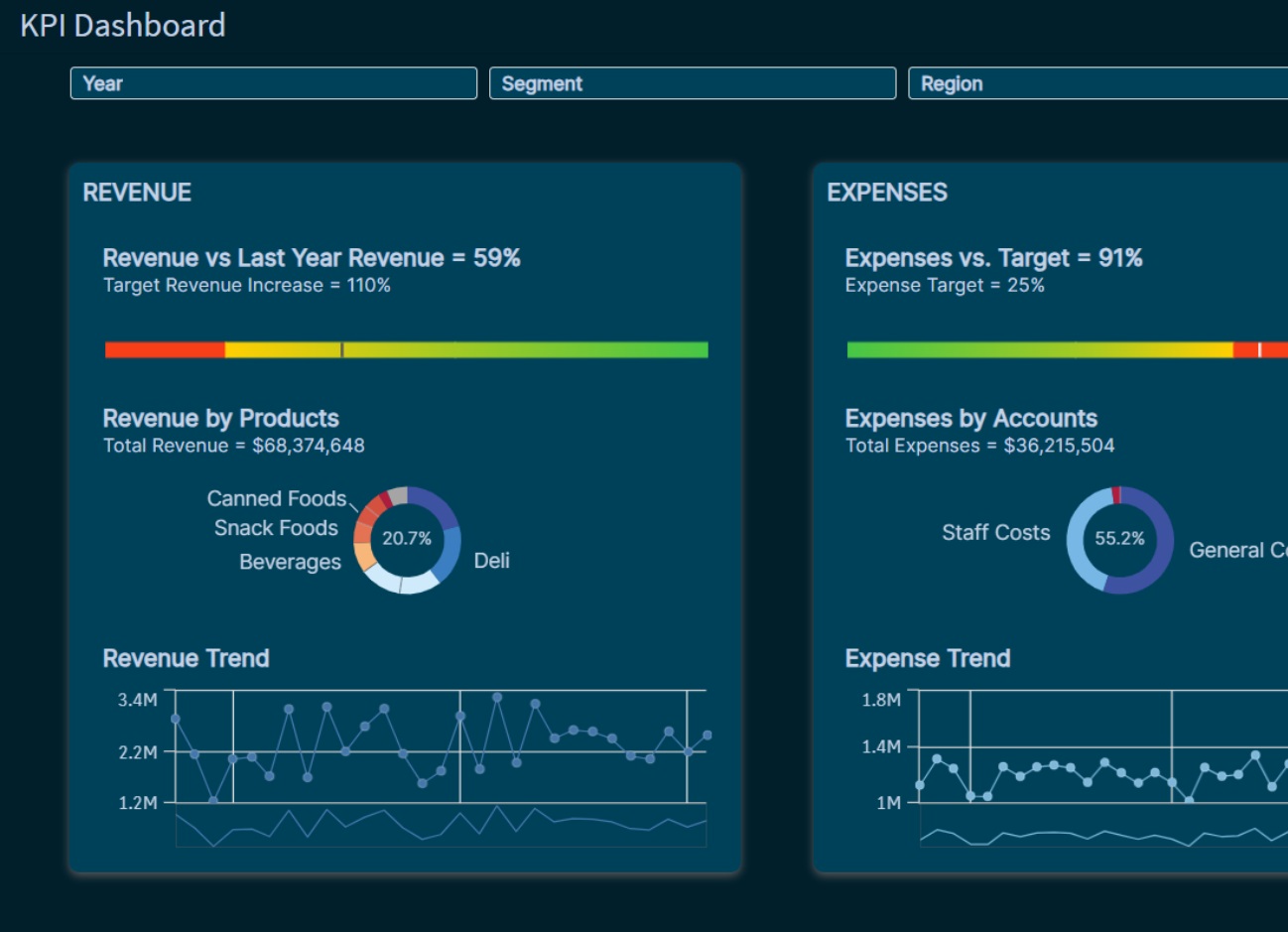Click the Expenses by Accounts heading
This screenshot has height=932, width=1288.
pos(971,418)
